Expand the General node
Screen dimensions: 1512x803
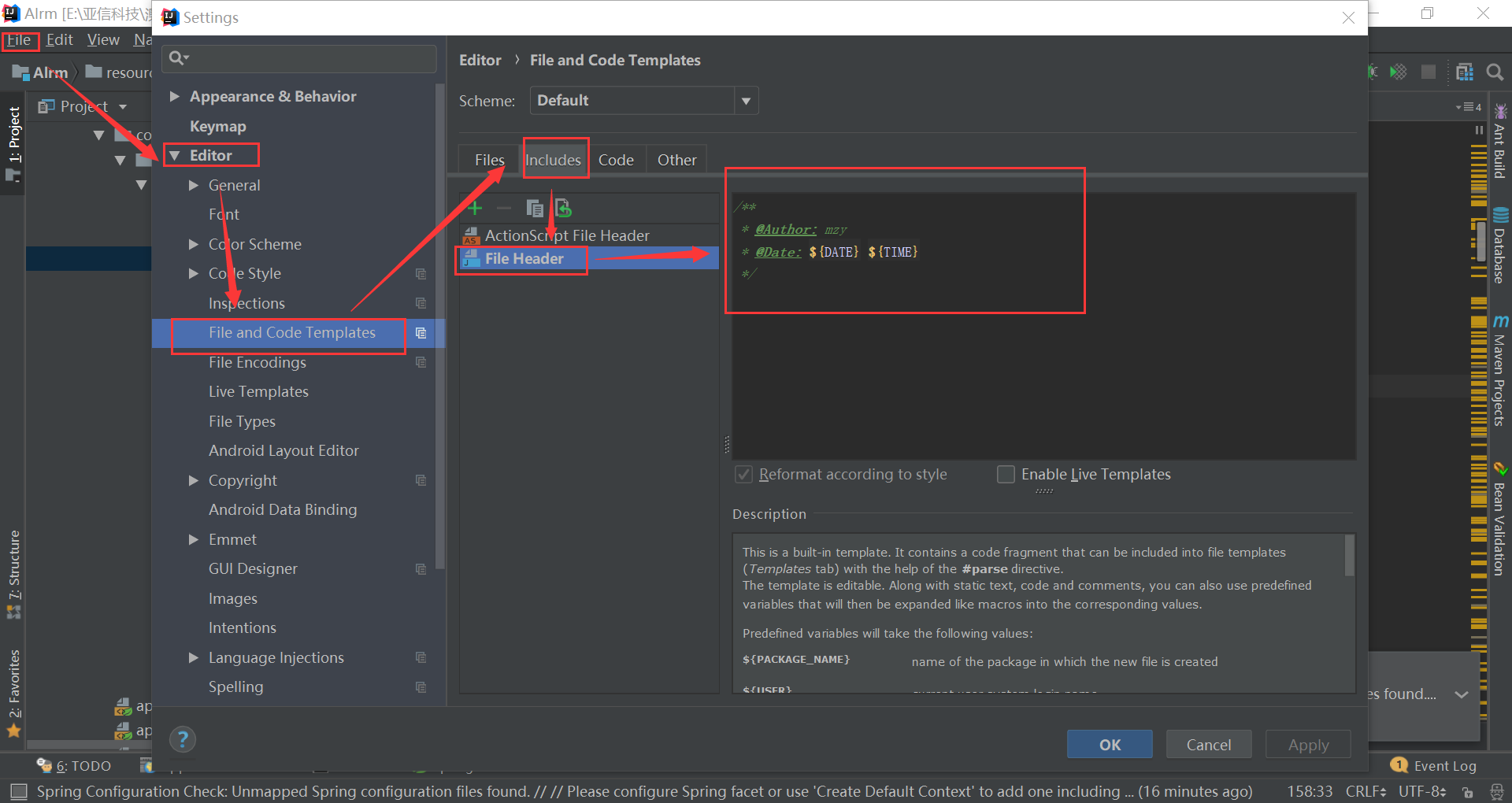(194, 185)
